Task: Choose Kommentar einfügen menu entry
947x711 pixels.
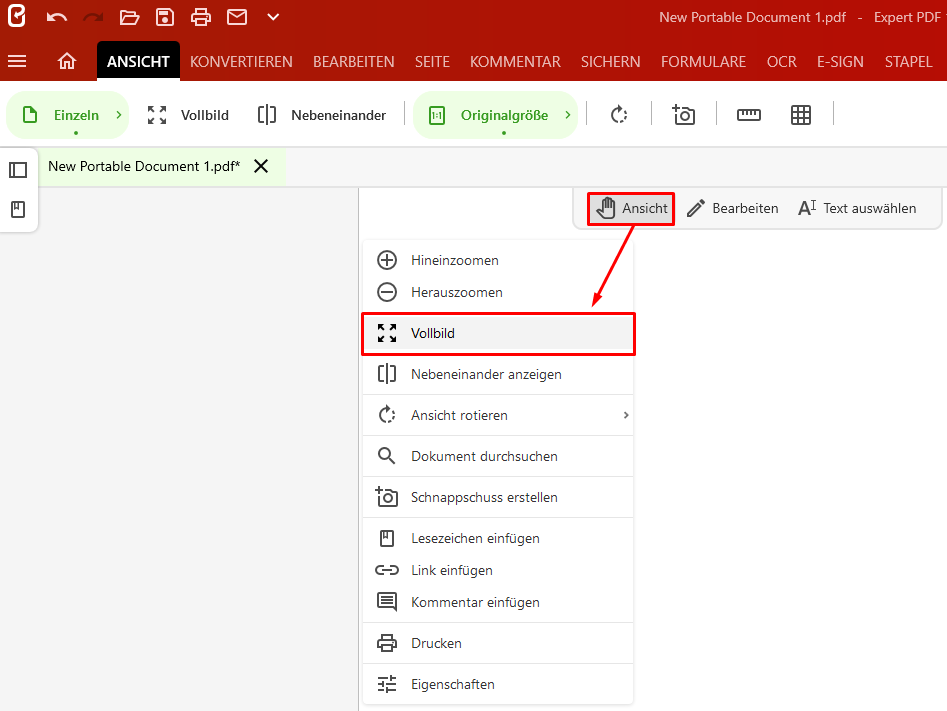Action: (498, 602)
